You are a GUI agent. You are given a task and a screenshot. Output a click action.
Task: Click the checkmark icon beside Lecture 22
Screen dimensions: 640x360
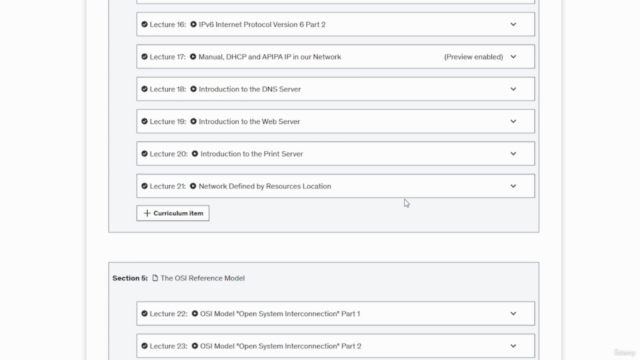[x=144, y=313]
